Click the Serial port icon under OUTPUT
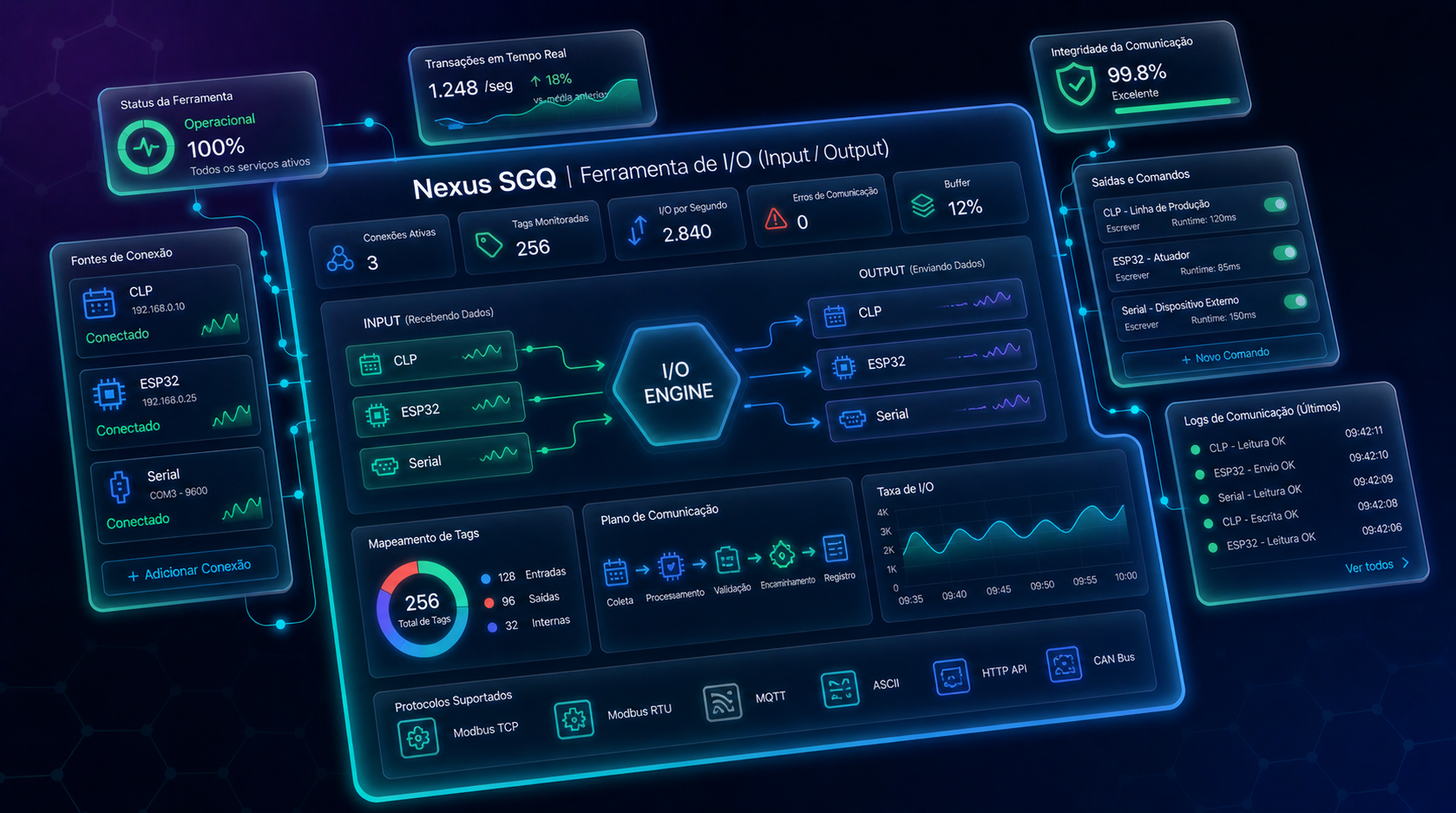 tap(852, 420)
